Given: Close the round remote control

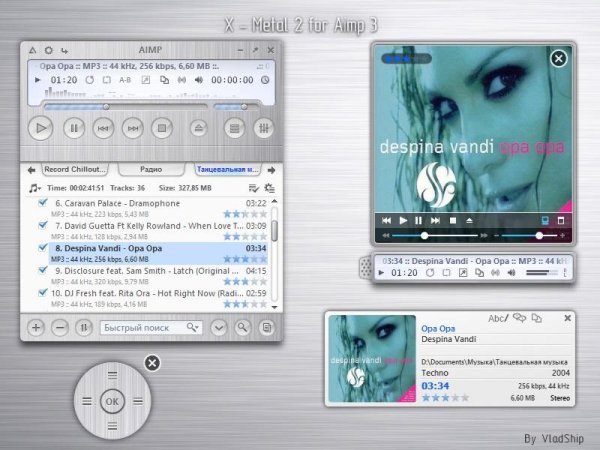Looking at the screenshot, I should tap(152, 363).
